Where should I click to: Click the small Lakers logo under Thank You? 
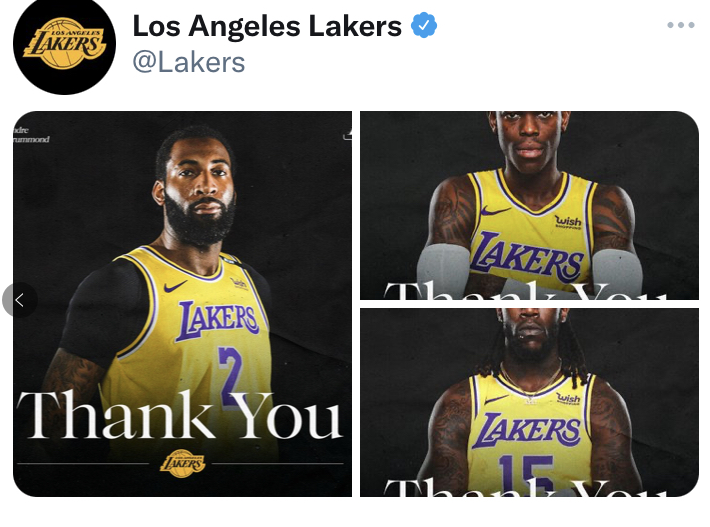182,463
